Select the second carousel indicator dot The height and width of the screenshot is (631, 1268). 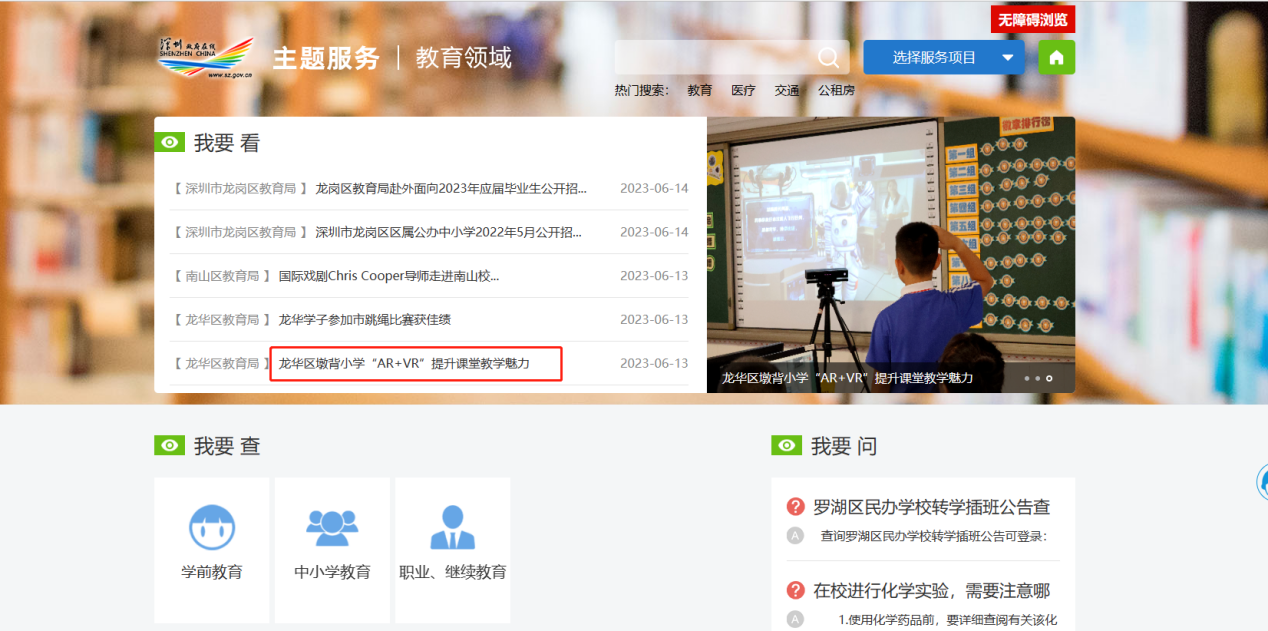[x=1037, y=379]
